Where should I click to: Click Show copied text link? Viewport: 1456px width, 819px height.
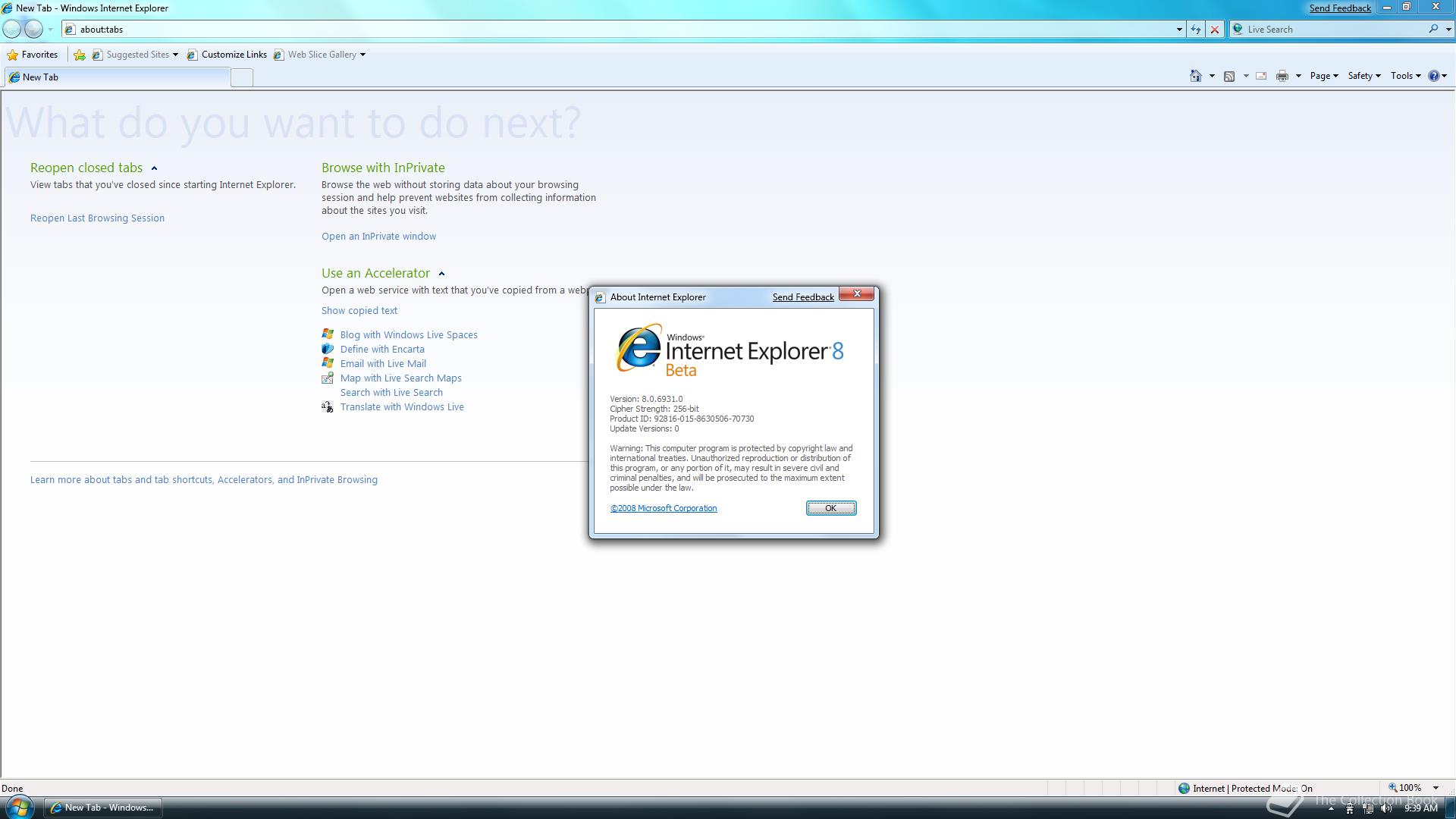click(359, 311)
